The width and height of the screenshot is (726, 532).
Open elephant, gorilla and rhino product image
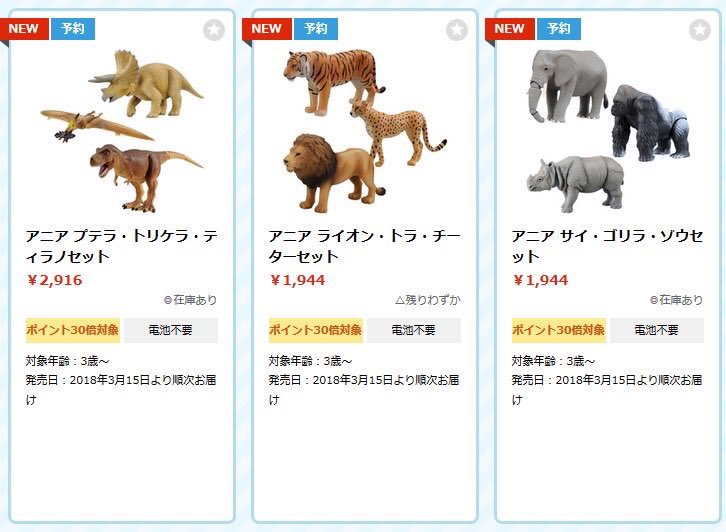click(x=608, y=131)
